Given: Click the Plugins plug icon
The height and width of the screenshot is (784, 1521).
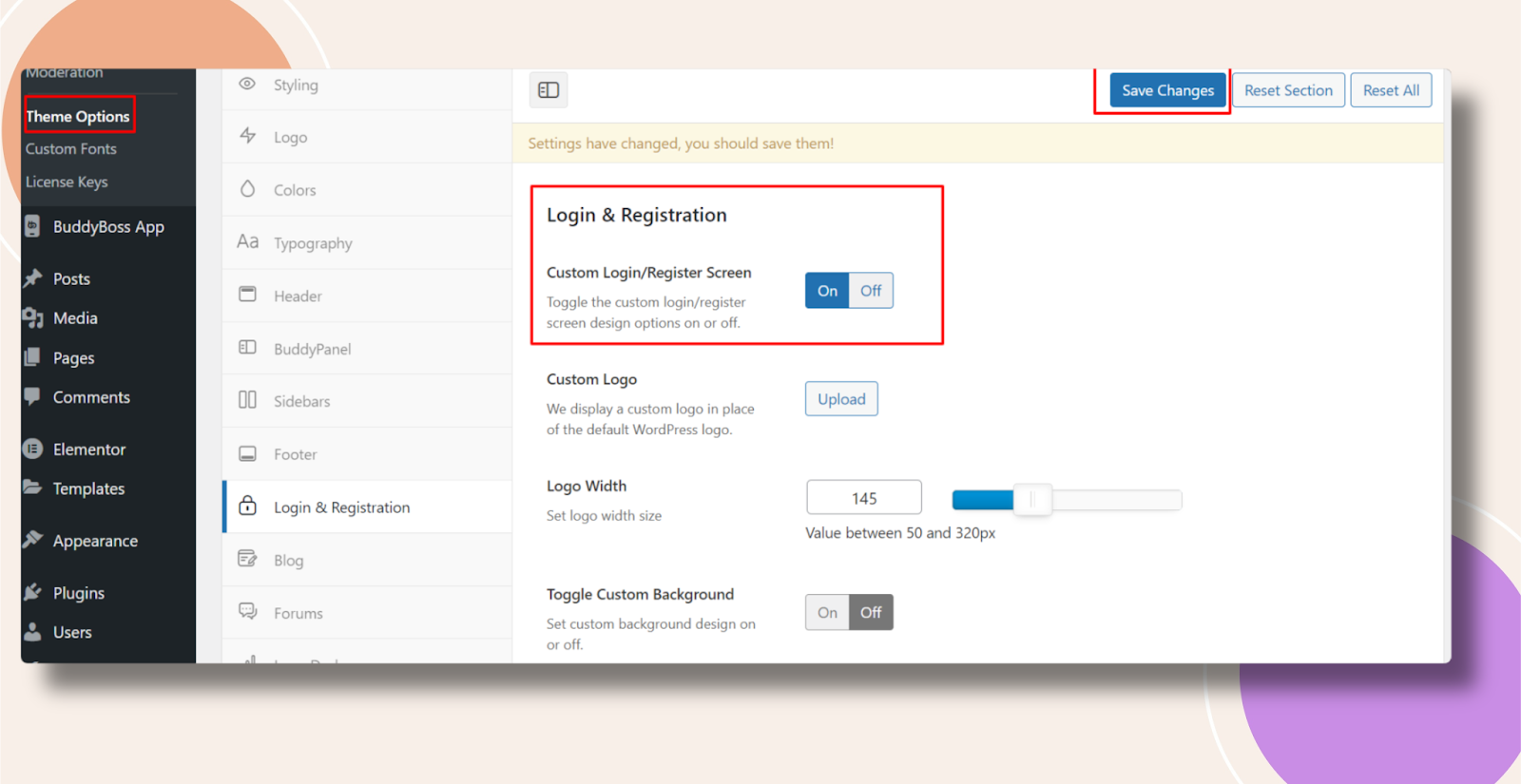Looking at the screenshot, I should (33, 592).
